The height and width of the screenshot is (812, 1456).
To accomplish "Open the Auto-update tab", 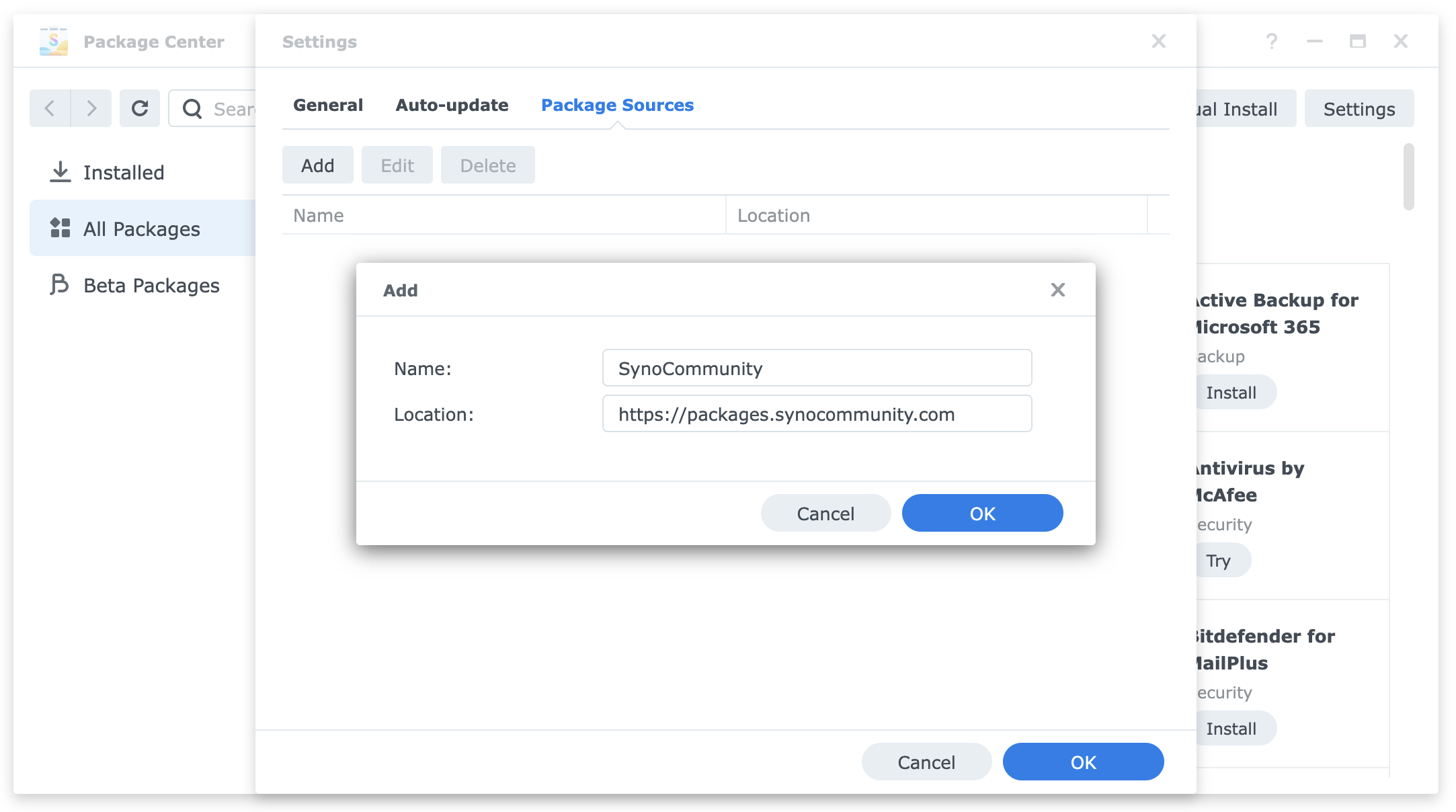I will pos(452,105).
